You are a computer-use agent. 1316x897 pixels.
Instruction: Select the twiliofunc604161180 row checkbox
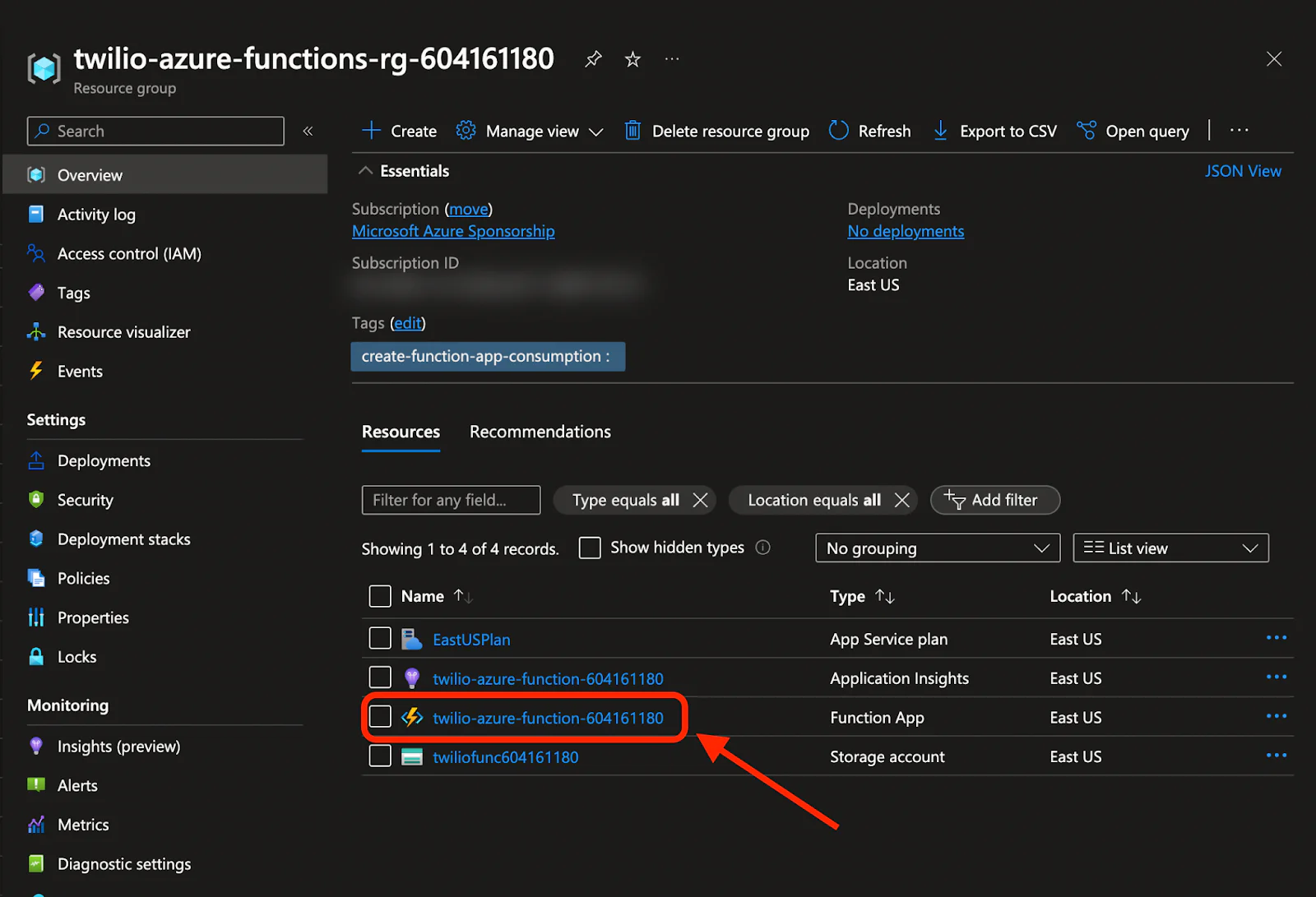point(380,756)
